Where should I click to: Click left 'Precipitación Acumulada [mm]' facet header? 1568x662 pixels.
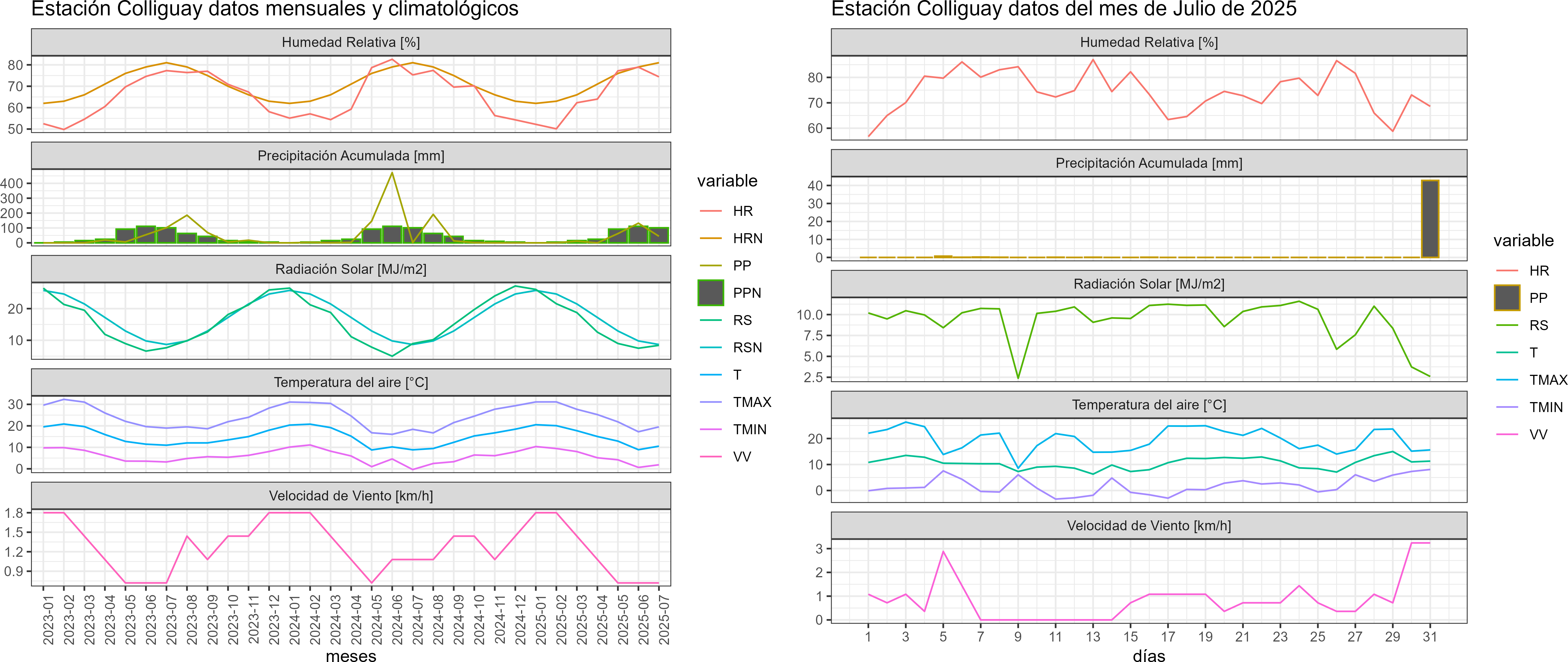tap(351, 156)
